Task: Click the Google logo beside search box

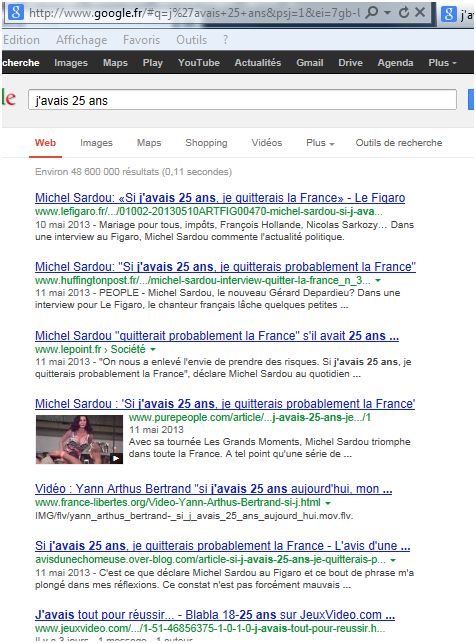Action: tap(9, 98)
